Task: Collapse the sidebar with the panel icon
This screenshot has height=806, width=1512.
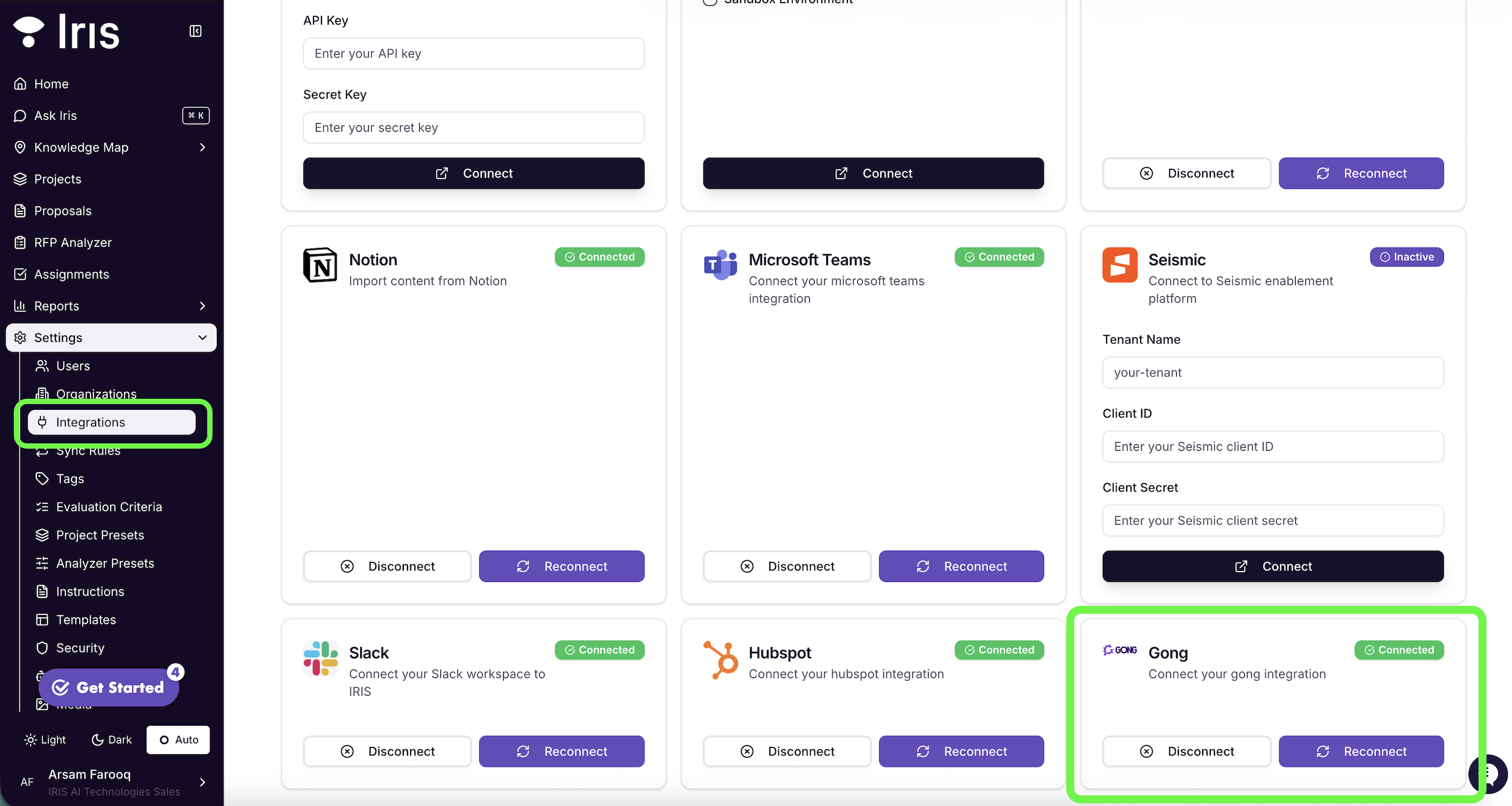Action: [x=196, y=31]
